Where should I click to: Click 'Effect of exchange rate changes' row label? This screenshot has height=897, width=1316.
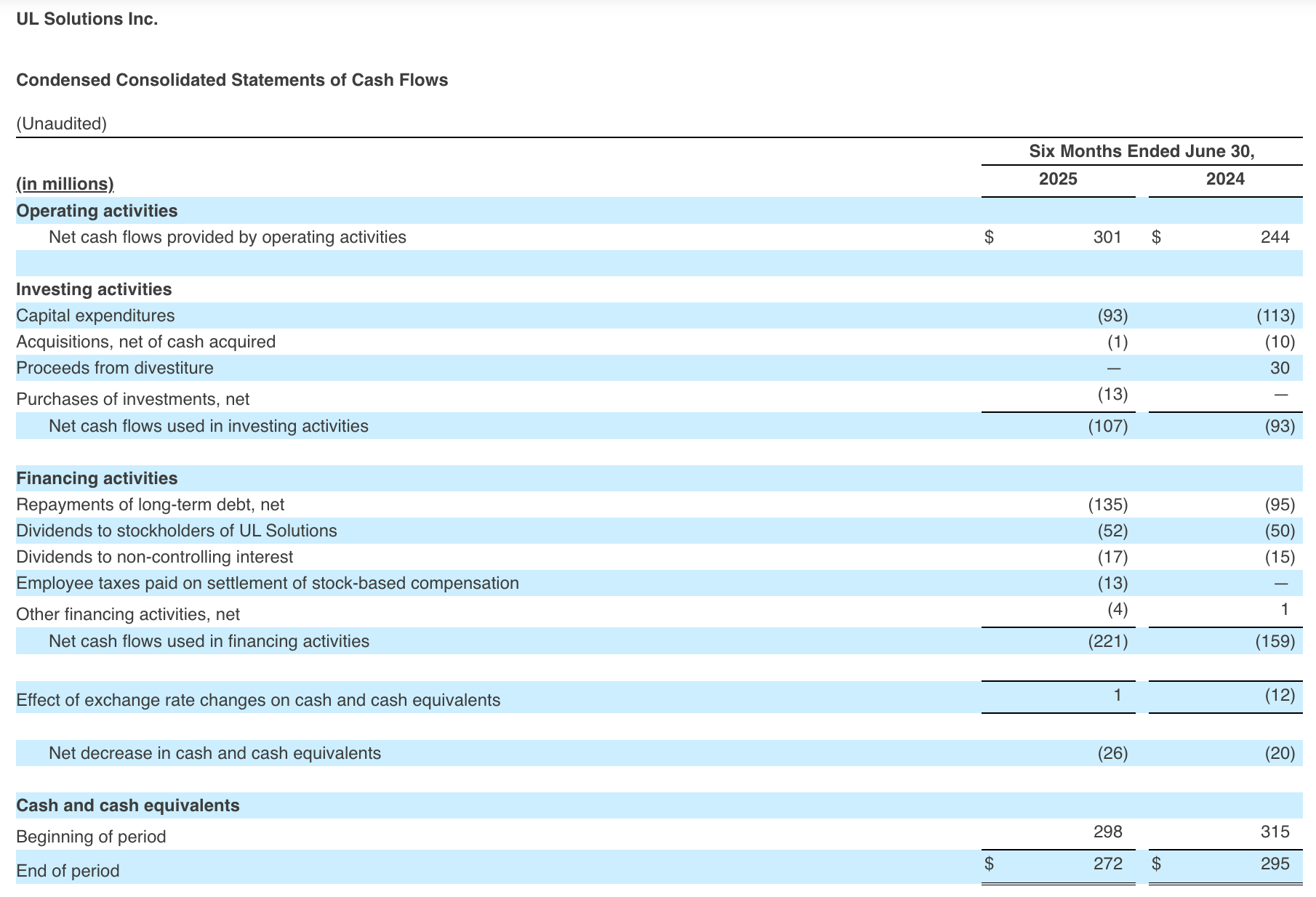[x=258, y=700]
